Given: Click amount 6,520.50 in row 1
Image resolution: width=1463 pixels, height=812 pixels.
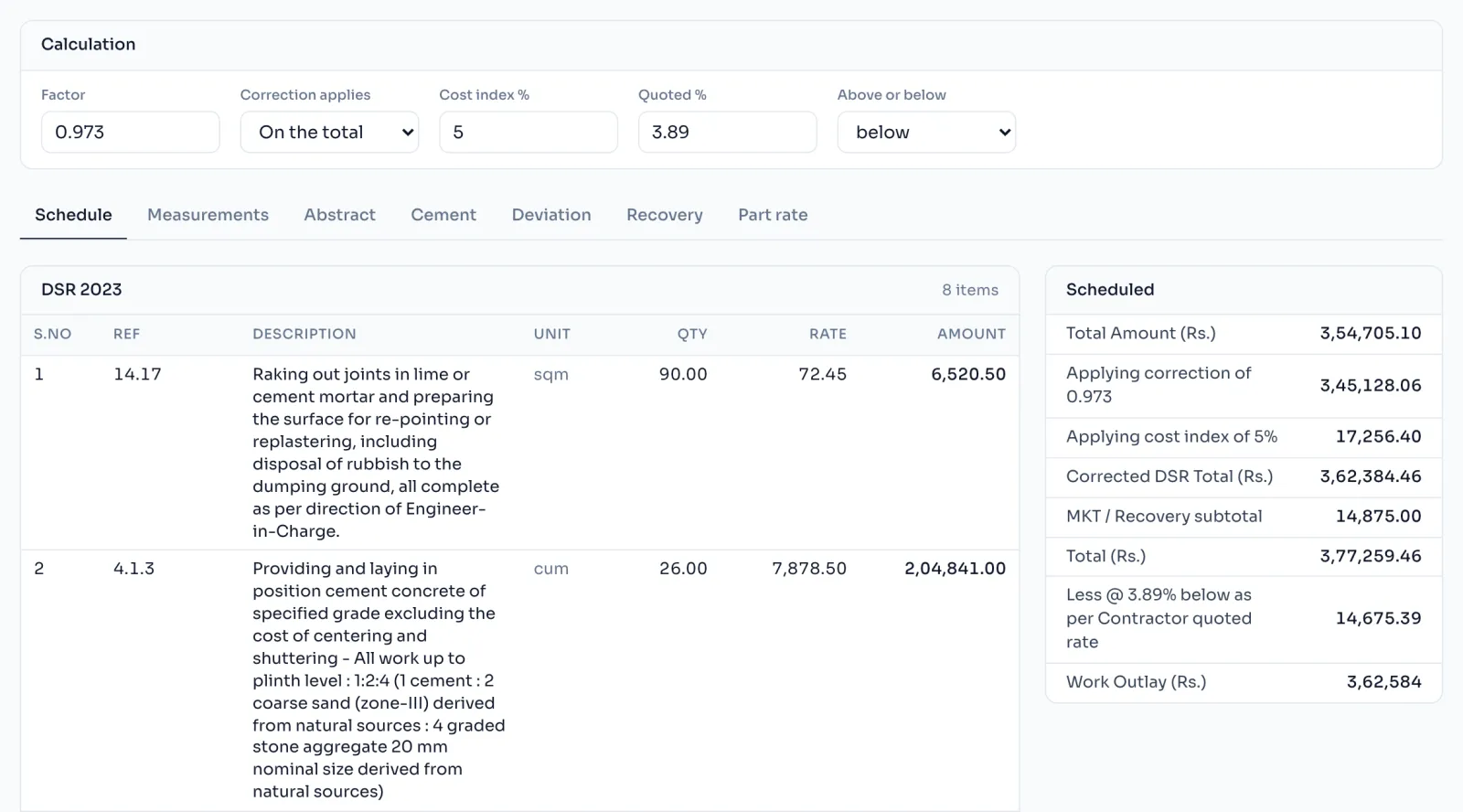Looking at the screenshot, I should tap(968, 374).
